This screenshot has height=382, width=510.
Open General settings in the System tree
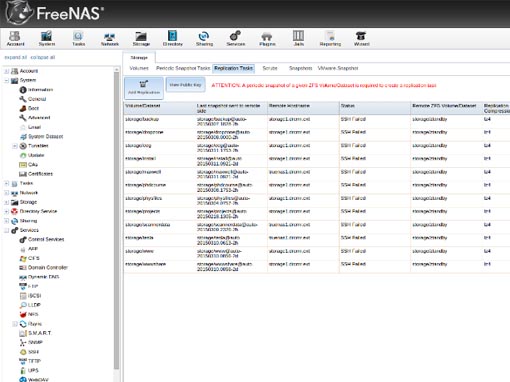click(33, 99)
